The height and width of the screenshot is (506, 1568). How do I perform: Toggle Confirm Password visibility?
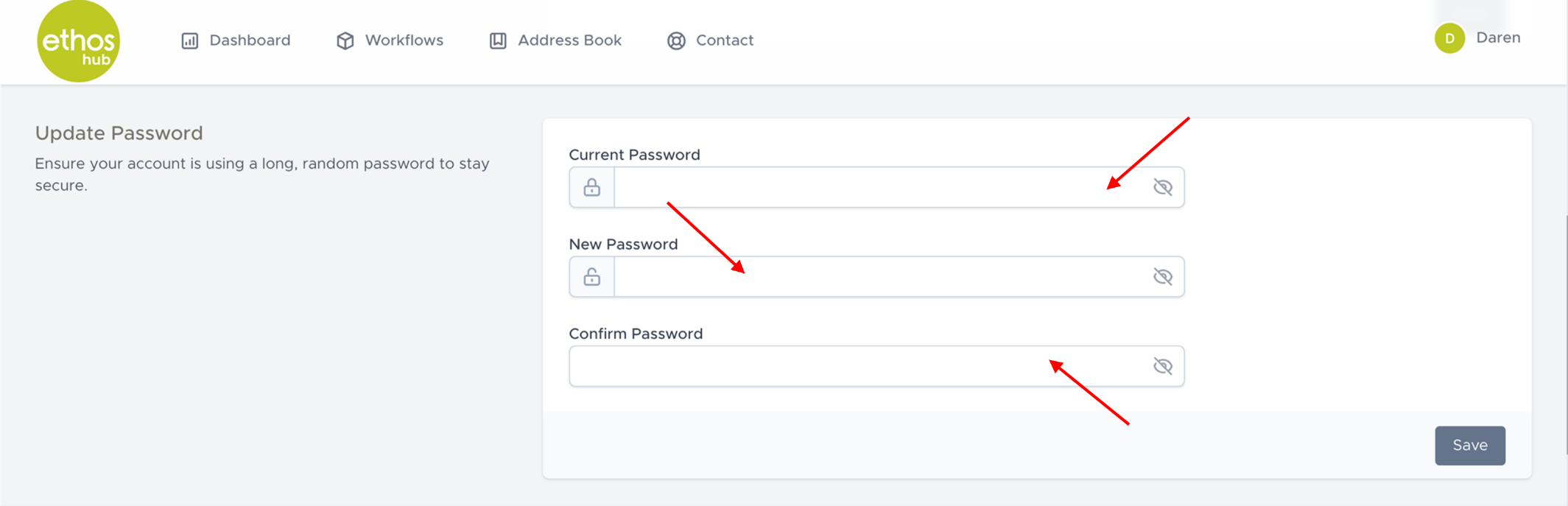click(1162, 366)
